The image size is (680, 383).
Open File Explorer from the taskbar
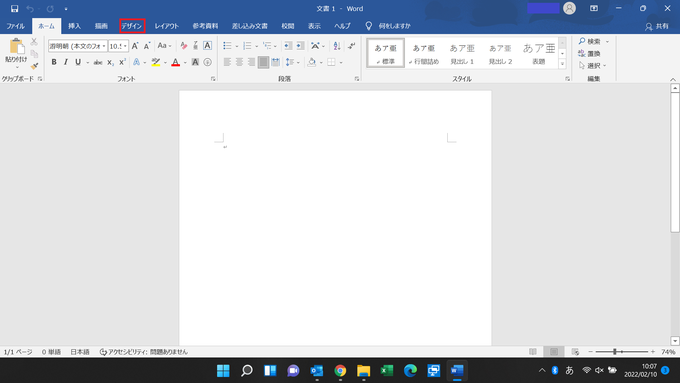[x=363, y=370]
